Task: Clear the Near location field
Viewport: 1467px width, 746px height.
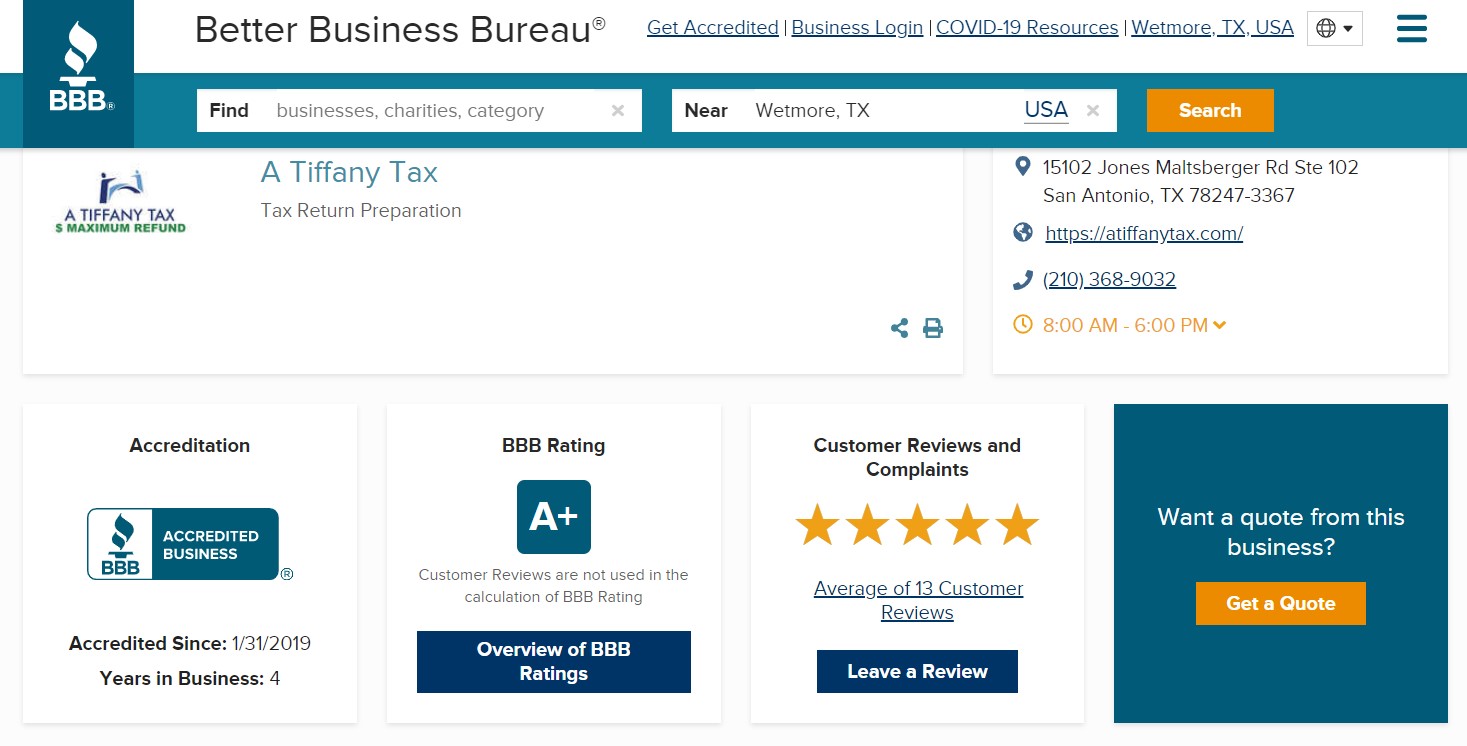Action: pyautogui.click(x=1093, y=111)
